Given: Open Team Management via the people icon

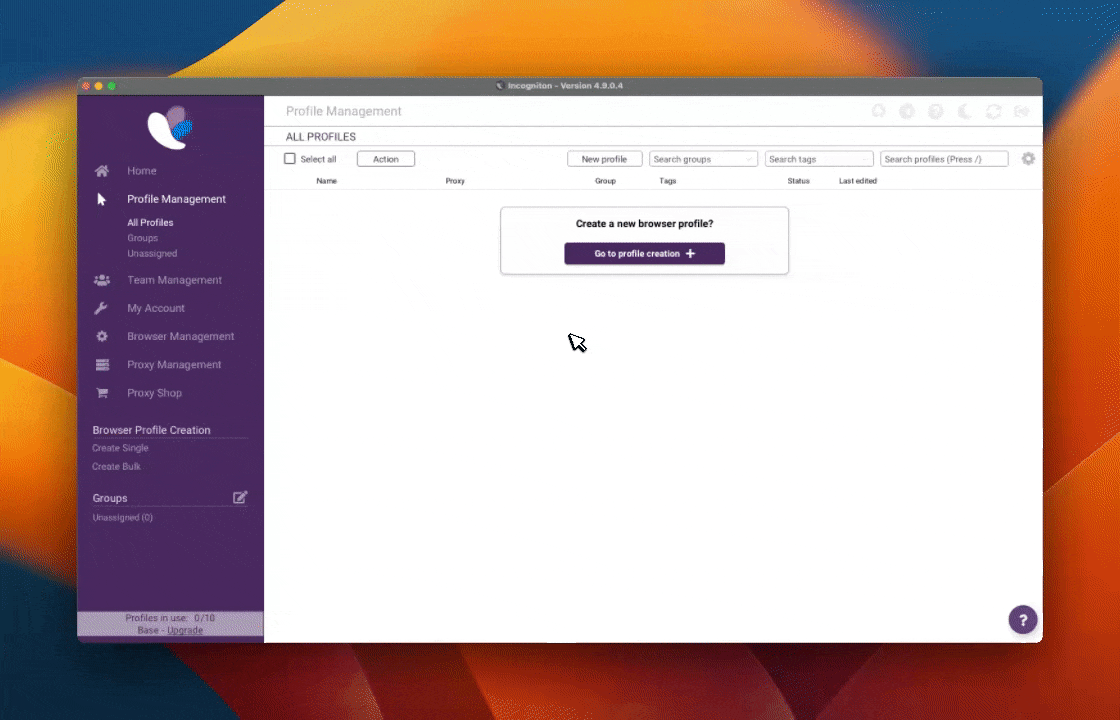Looking at the screenshot, I should (x=102, y=280).
